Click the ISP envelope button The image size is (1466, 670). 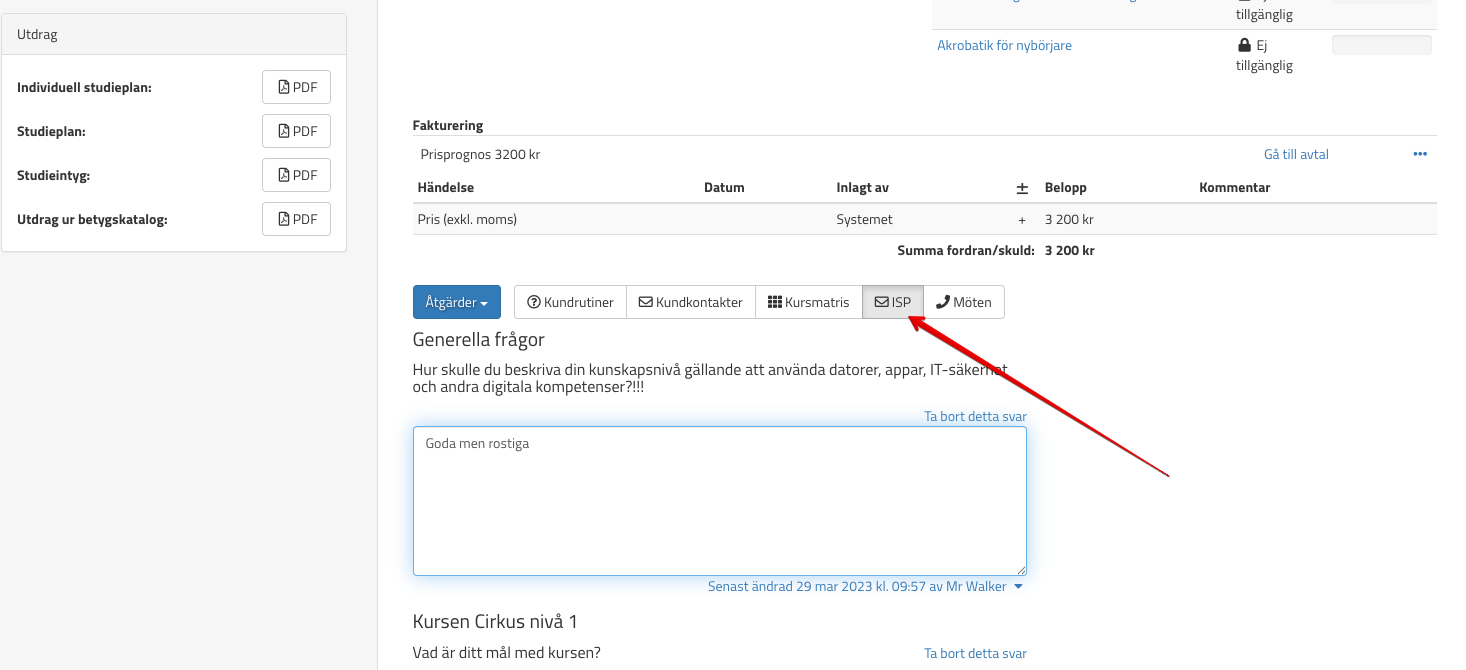click(x=892, y=302)
